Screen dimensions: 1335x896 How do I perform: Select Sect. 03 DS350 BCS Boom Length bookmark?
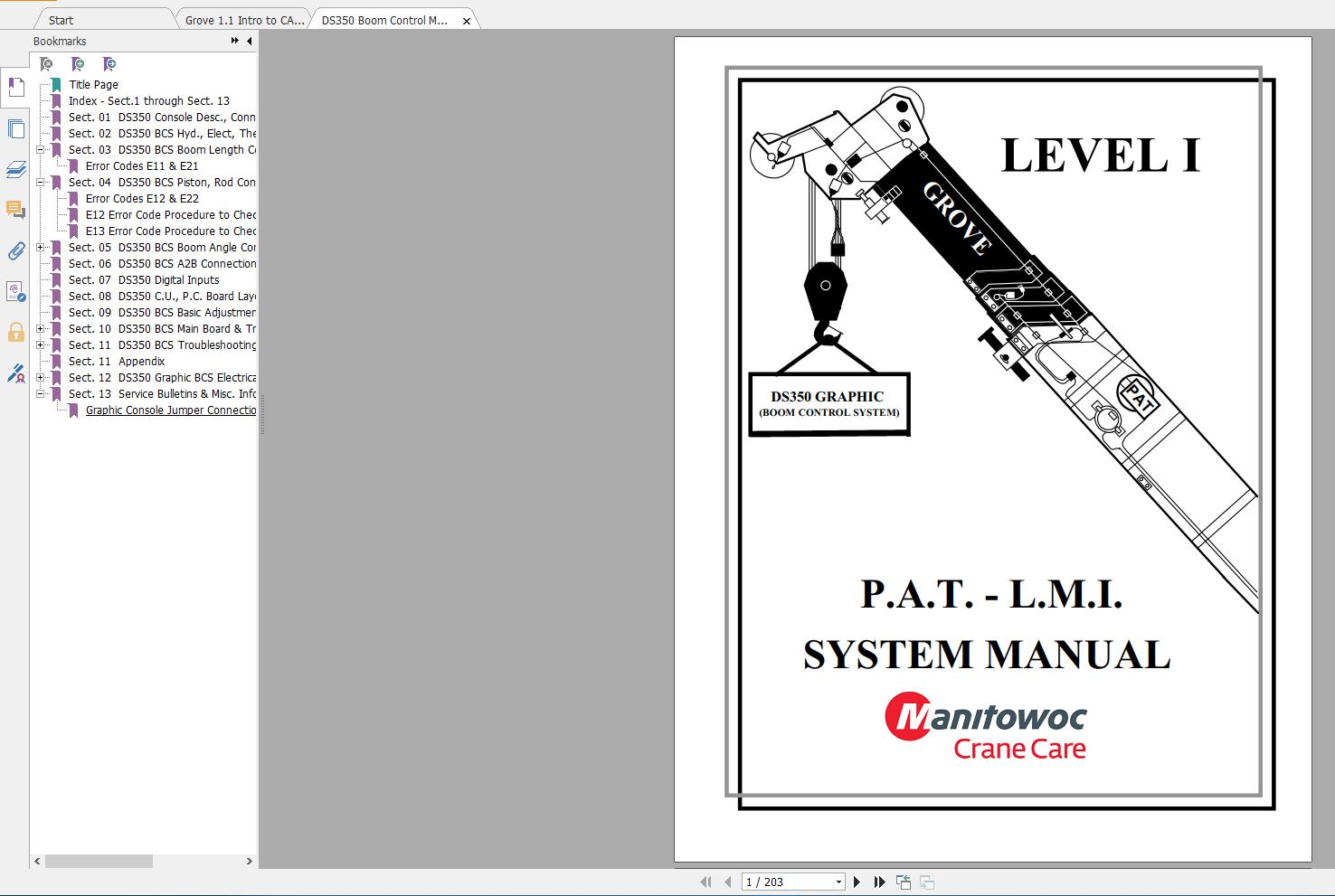[162, 150]
